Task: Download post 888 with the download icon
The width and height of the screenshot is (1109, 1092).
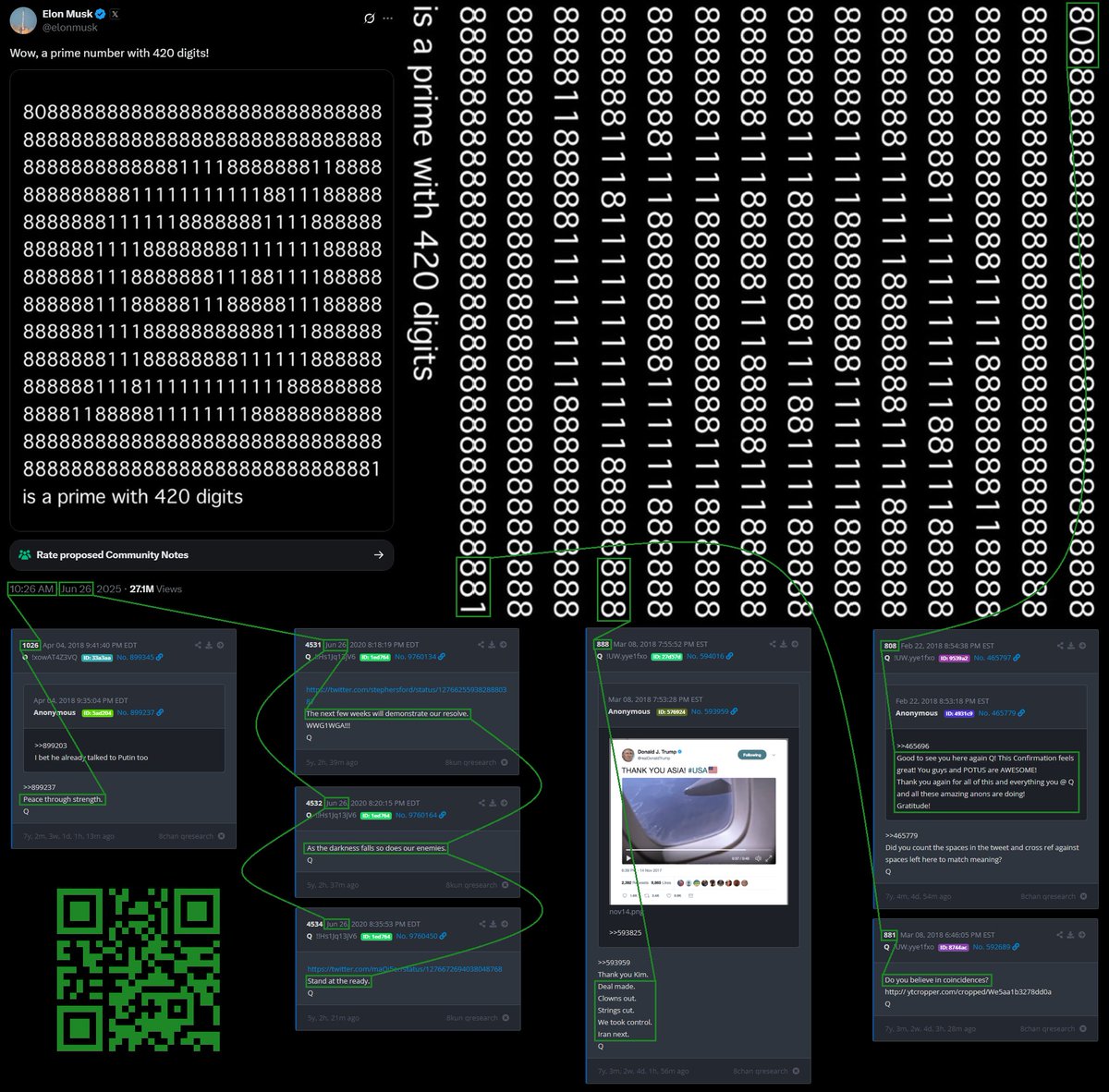Action: [x=784, y=644]
